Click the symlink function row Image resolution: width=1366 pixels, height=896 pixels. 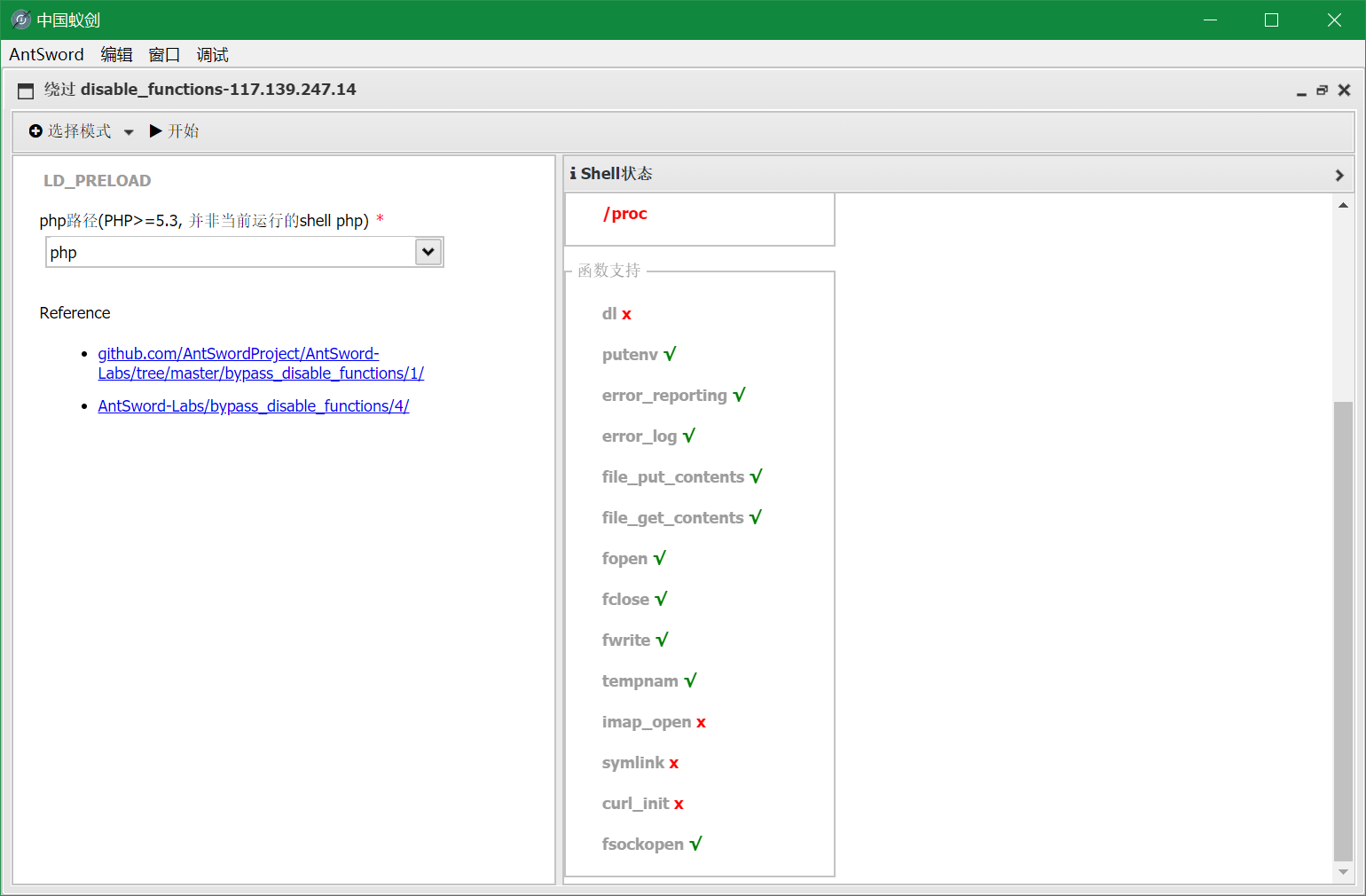(x=640, y=762)
